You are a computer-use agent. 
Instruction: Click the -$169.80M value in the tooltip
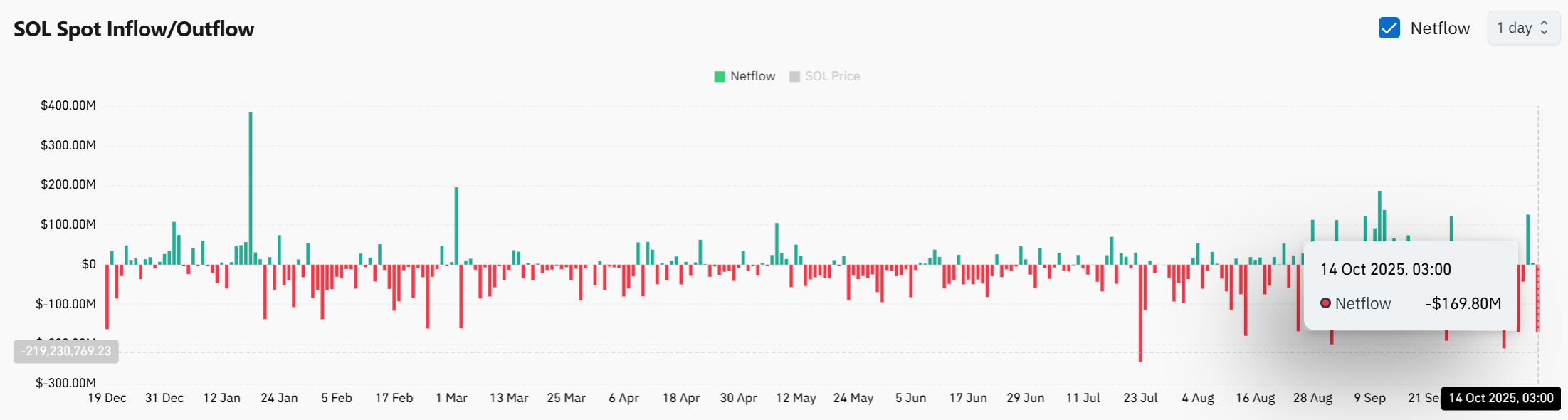point(1463,303)
